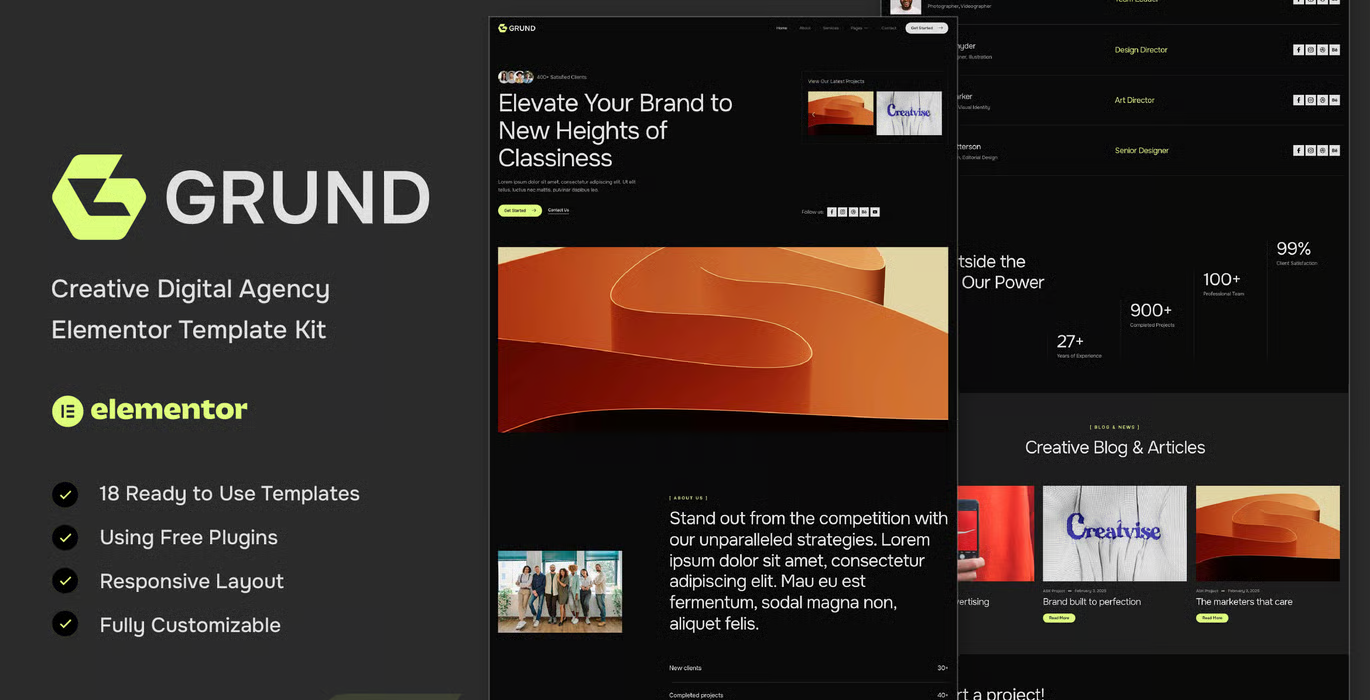Click the Dribbble icon next to the Design Director
The height and width of the screenshot is (700, 1370).
click(x=1322, y=49)
